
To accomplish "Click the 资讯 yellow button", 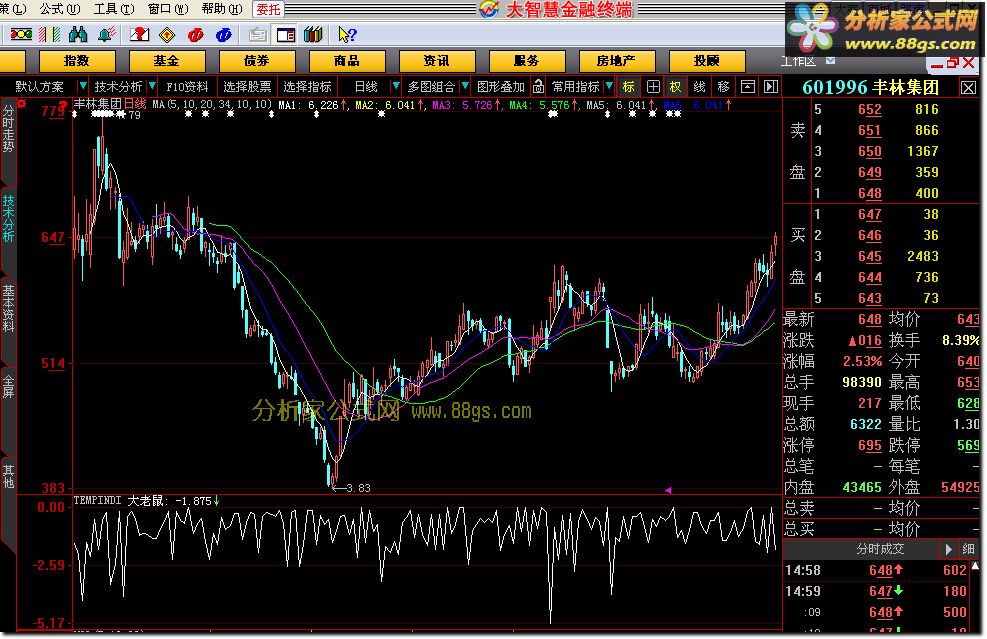I will [437, 61].
